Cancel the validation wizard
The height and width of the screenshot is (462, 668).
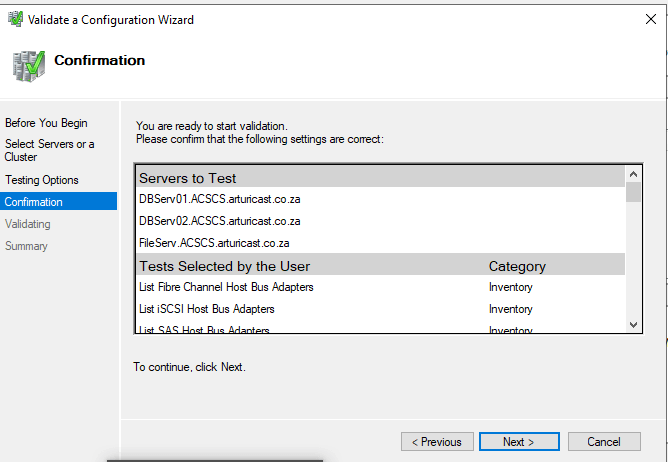(604, 441)
